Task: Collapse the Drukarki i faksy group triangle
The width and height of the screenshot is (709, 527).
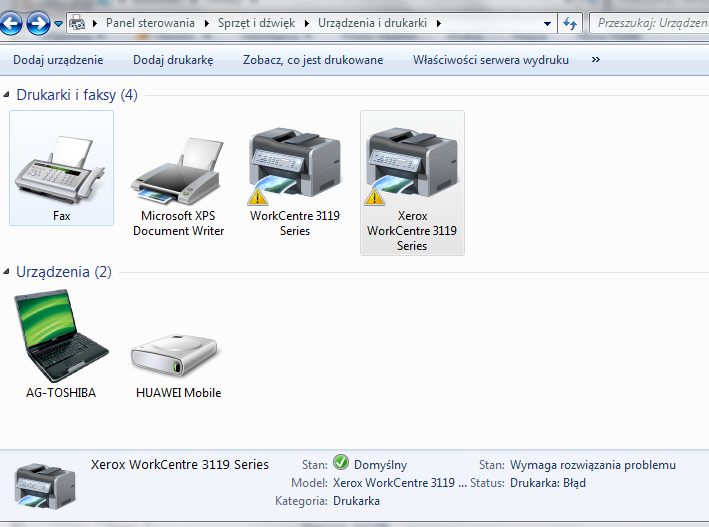Action: [6, 95]
